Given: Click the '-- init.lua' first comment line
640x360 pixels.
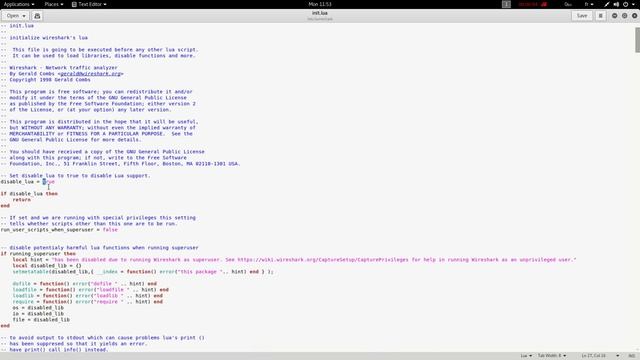Looking at the screenshot, I should [17, 26].
